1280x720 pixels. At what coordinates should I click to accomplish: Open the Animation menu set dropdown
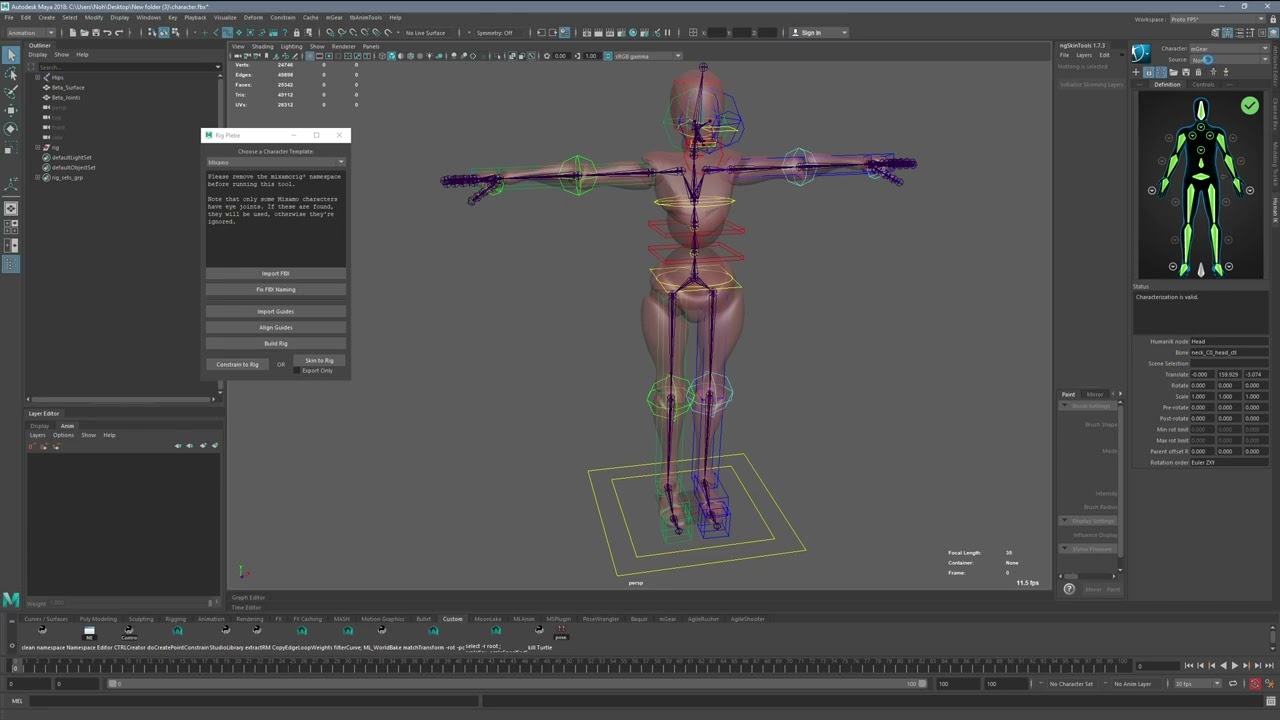[x=31, y=33]
